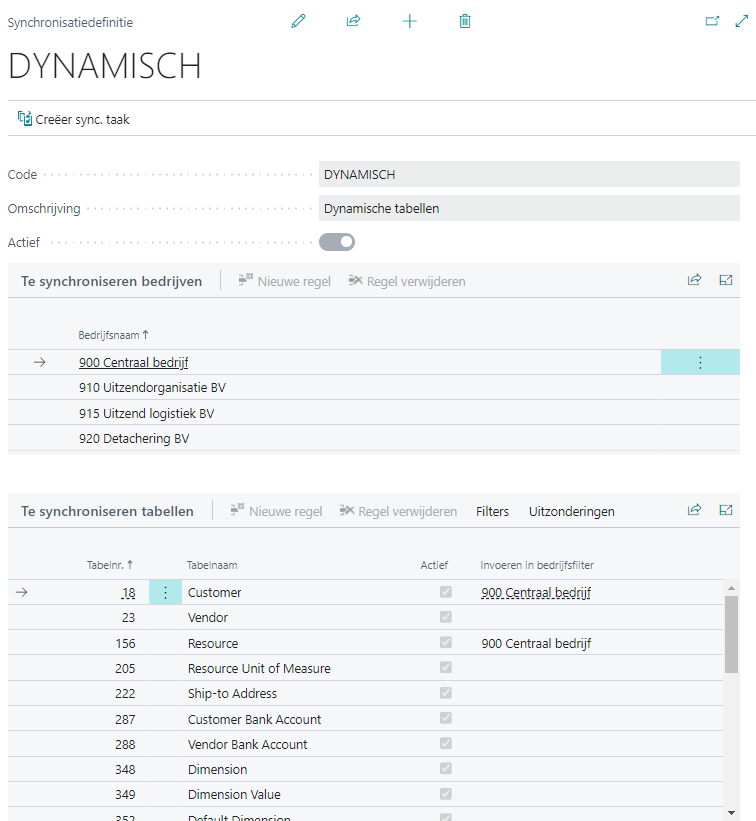756x821 pixels.
Task: Click the pencil edit icon in header
Action: pos(298,21)
